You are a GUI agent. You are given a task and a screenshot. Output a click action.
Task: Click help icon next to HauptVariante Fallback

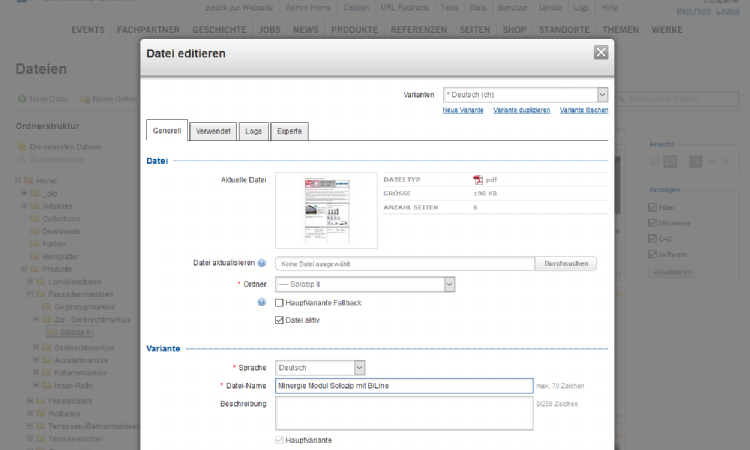(x=261, y=302)
